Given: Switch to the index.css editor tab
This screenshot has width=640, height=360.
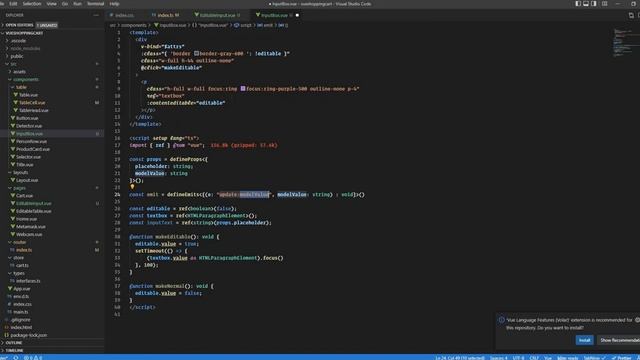Looking at the screenshot, I should click(x=124, y=15).
